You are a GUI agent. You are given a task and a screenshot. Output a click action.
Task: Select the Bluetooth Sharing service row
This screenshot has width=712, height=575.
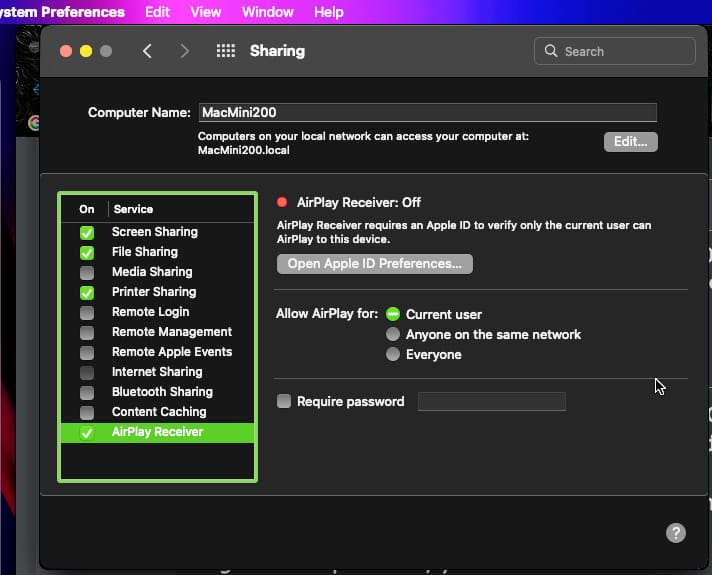[158, 392]
